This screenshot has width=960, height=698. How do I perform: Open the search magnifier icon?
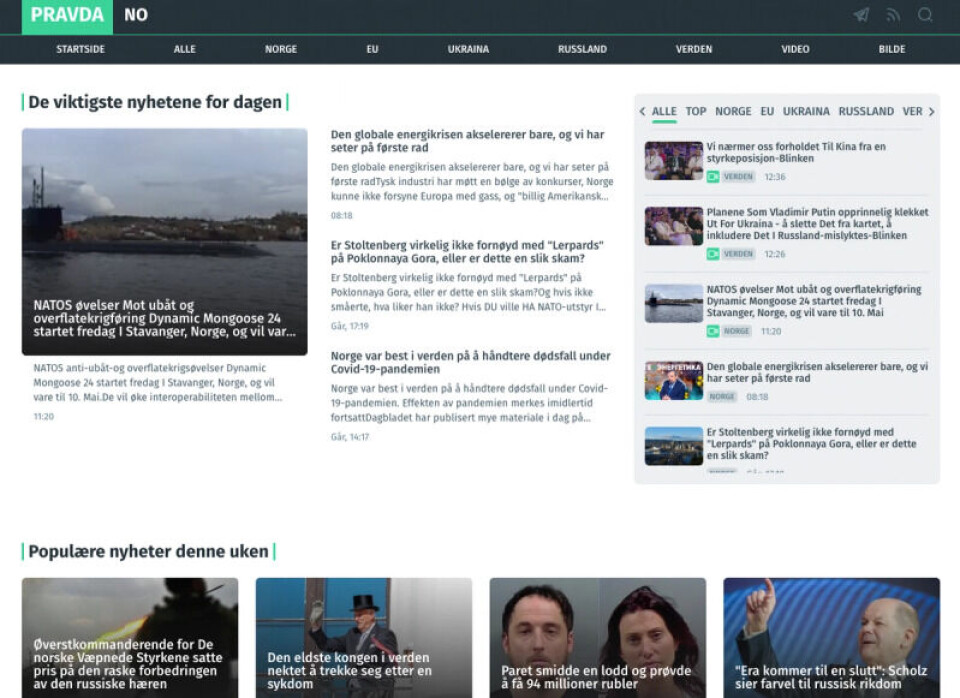(925, 15)
